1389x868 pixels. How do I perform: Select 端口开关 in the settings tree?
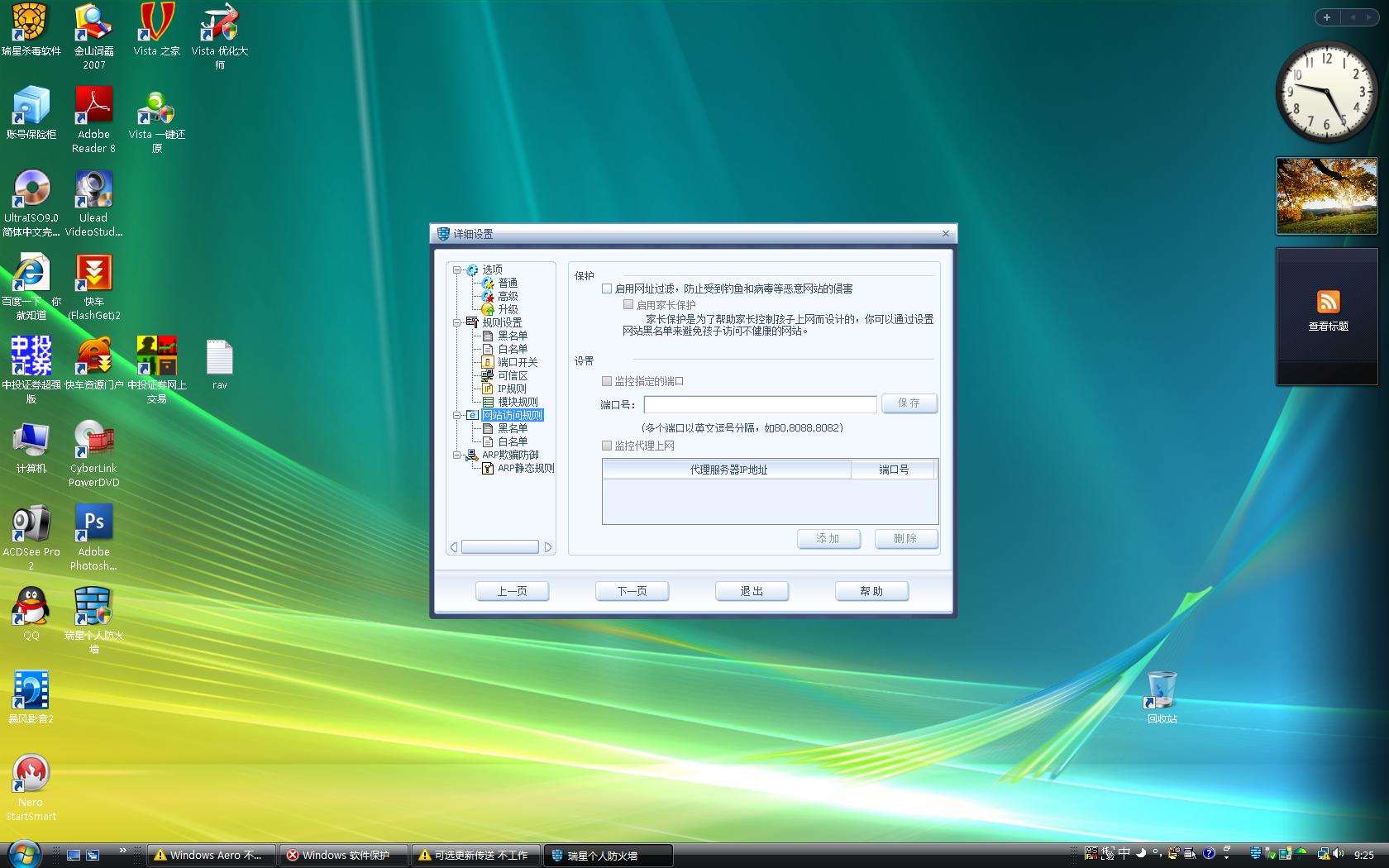click(517, 362)
